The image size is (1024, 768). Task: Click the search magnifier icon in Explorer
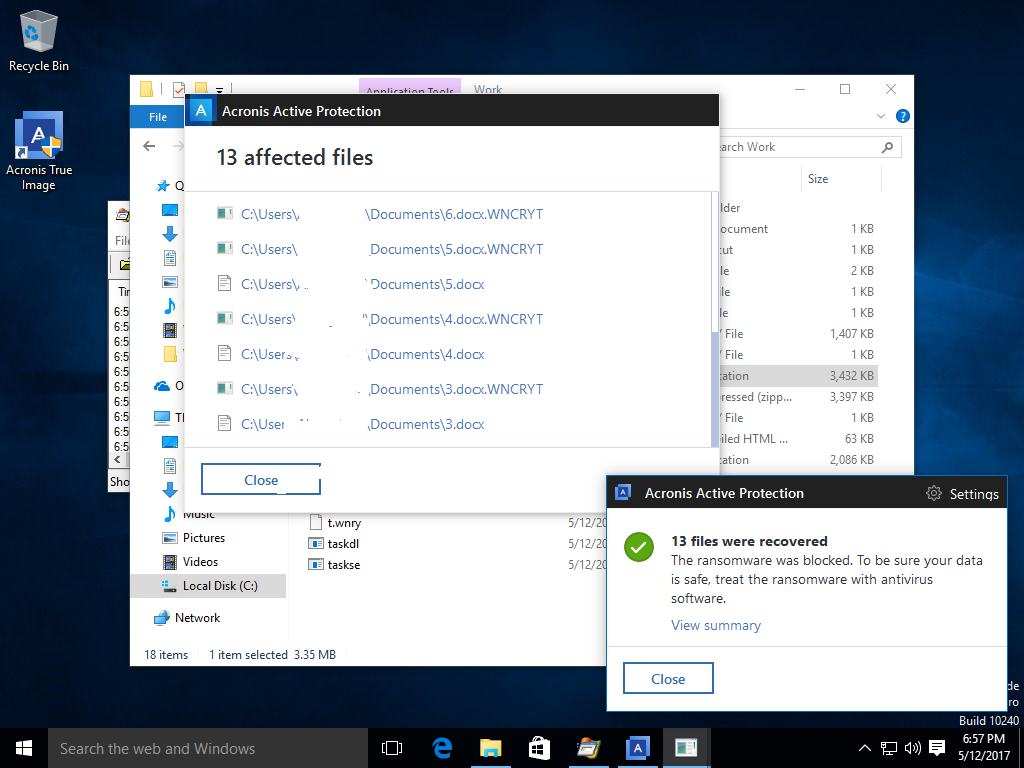pos(887,148)
